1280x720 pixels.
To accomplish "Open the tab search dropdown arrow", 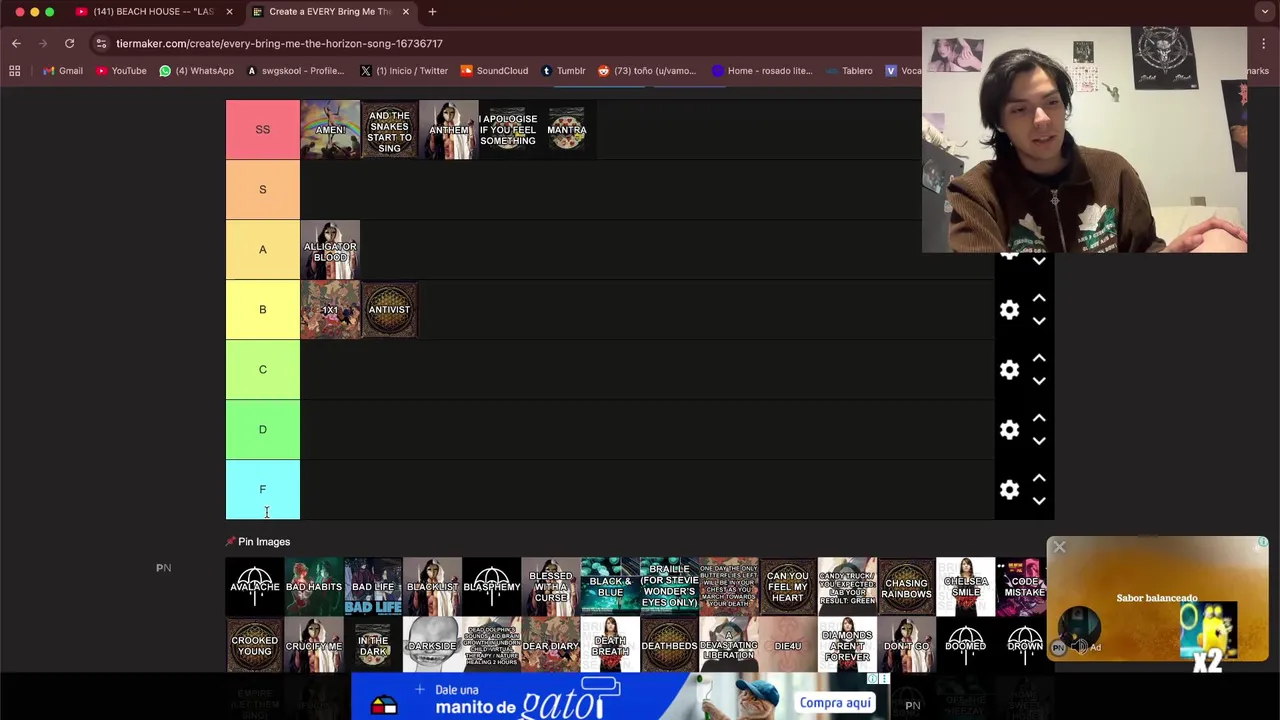I will (x=1265, y=11).
